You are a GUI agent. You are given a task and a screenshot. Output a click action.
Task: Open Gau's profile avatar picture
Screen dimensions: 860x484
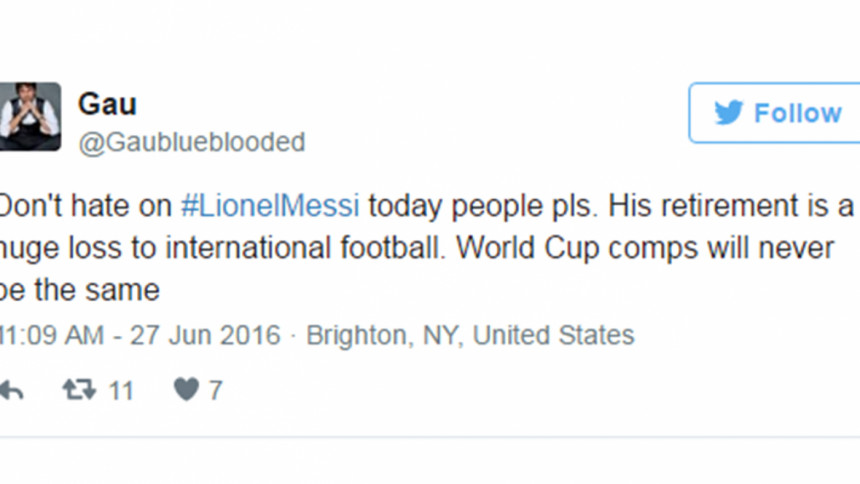30,116
